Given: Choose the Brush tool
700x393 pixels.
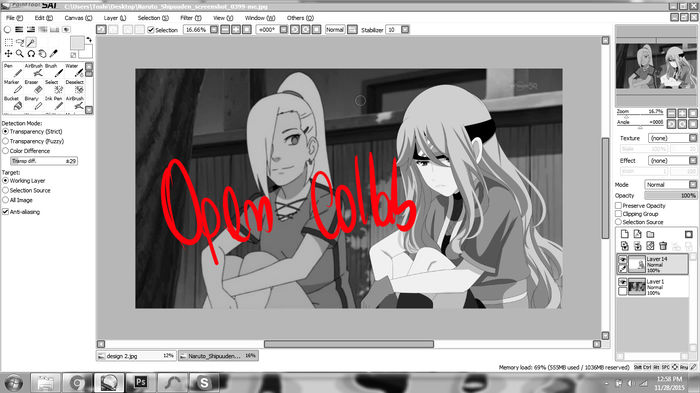Looking at the screenshot, I should 54,70.
